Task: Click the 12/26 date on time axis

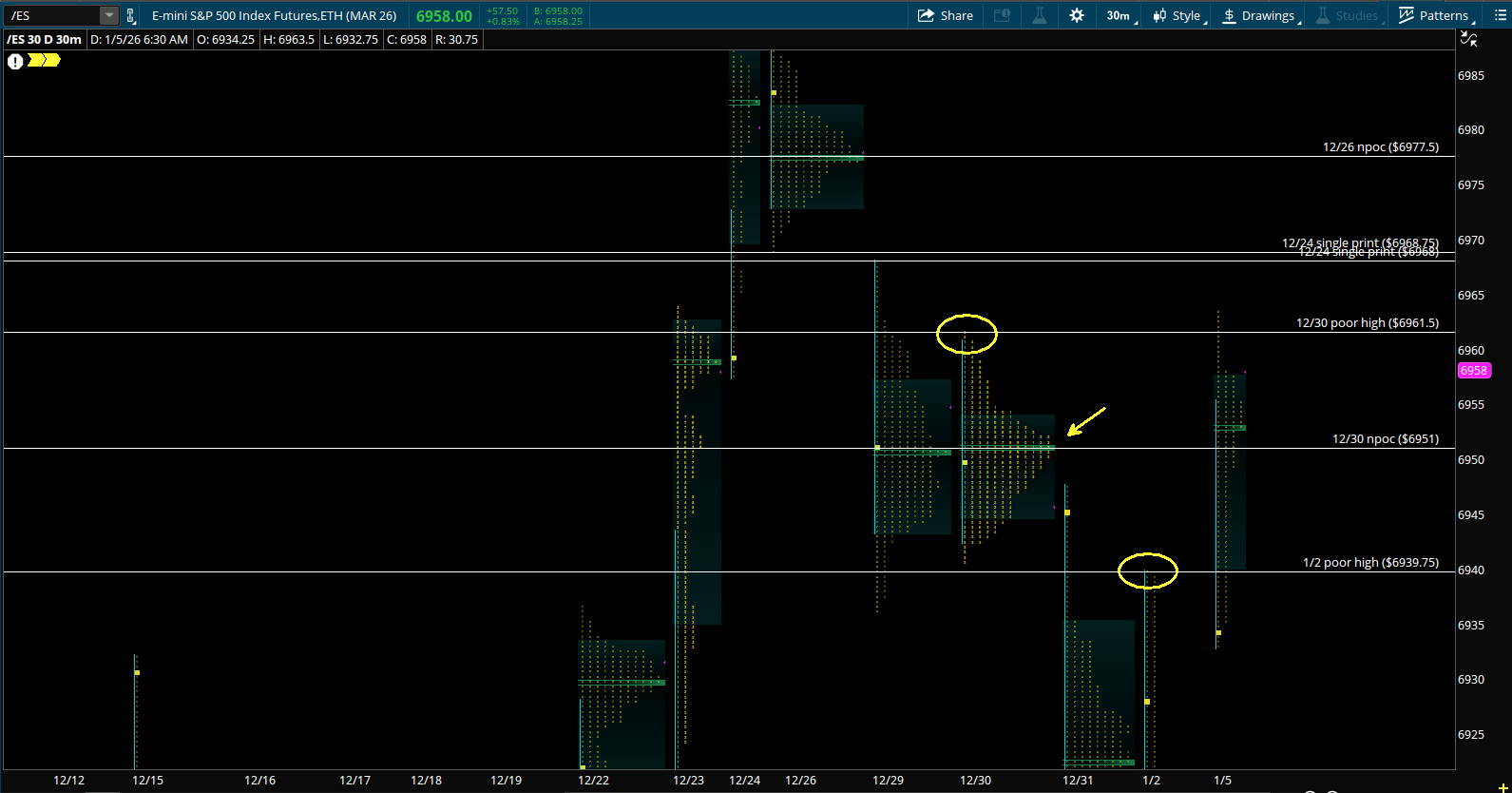Action: click(800, 781)
